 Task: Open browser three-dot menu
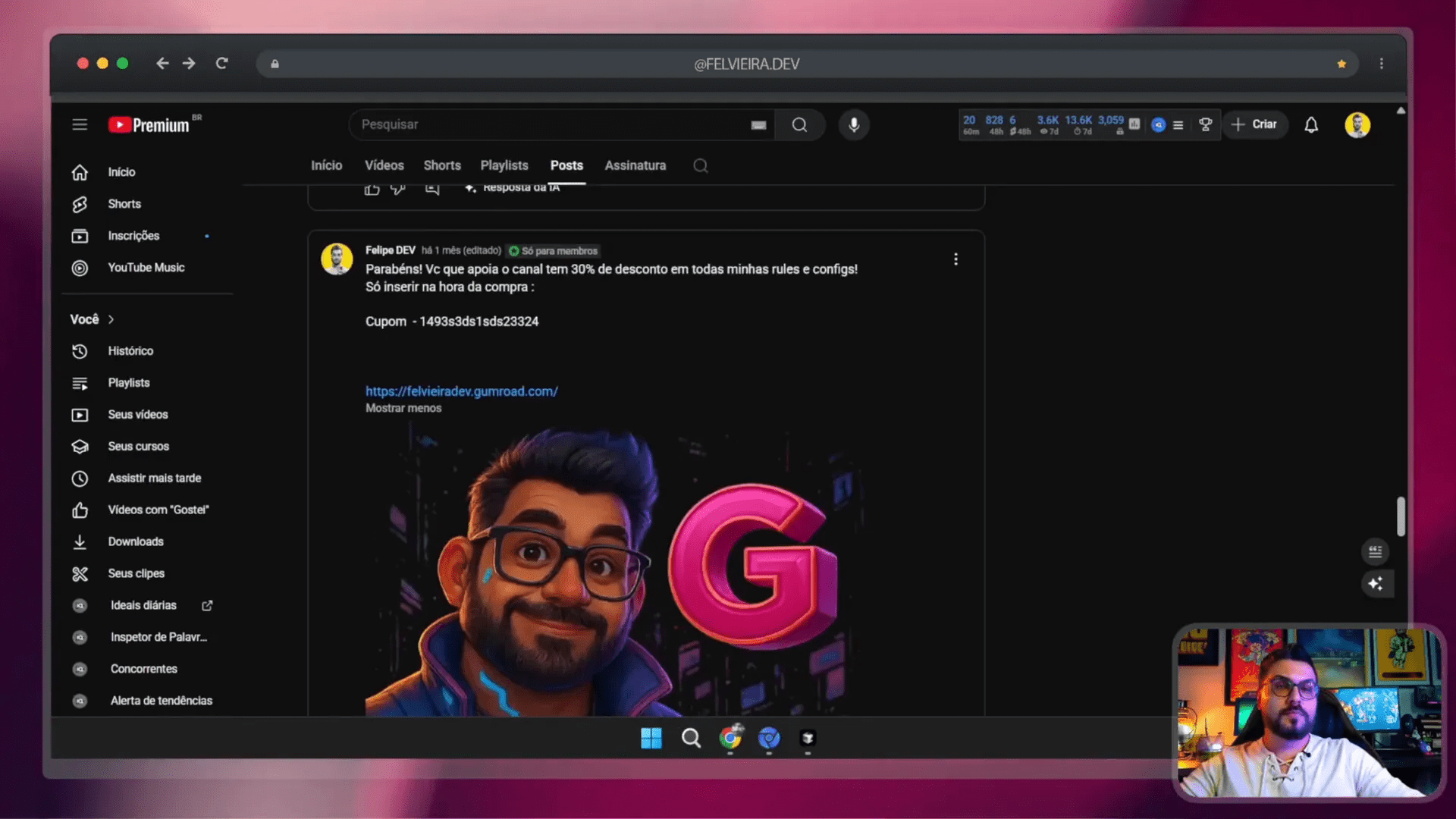[x=1381, y=64]
